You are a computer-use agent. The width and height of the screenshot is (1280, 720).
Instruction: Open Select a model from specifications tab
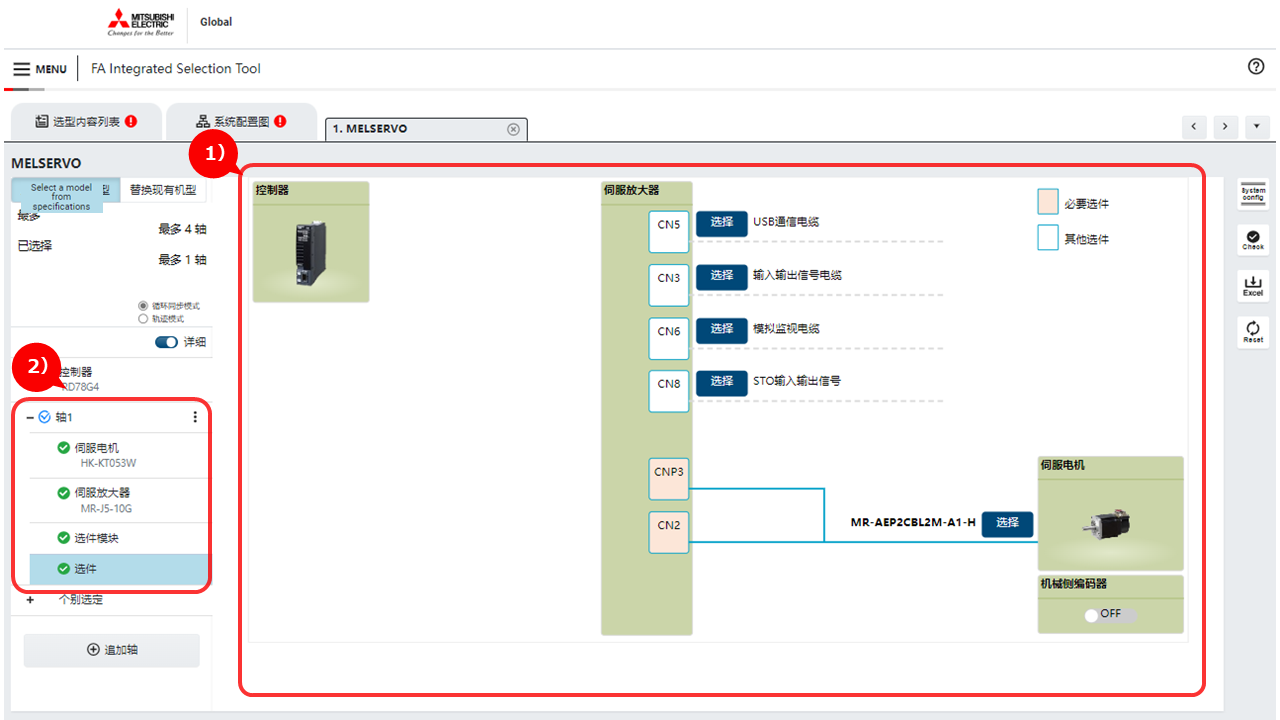click(x=61, y=197)
